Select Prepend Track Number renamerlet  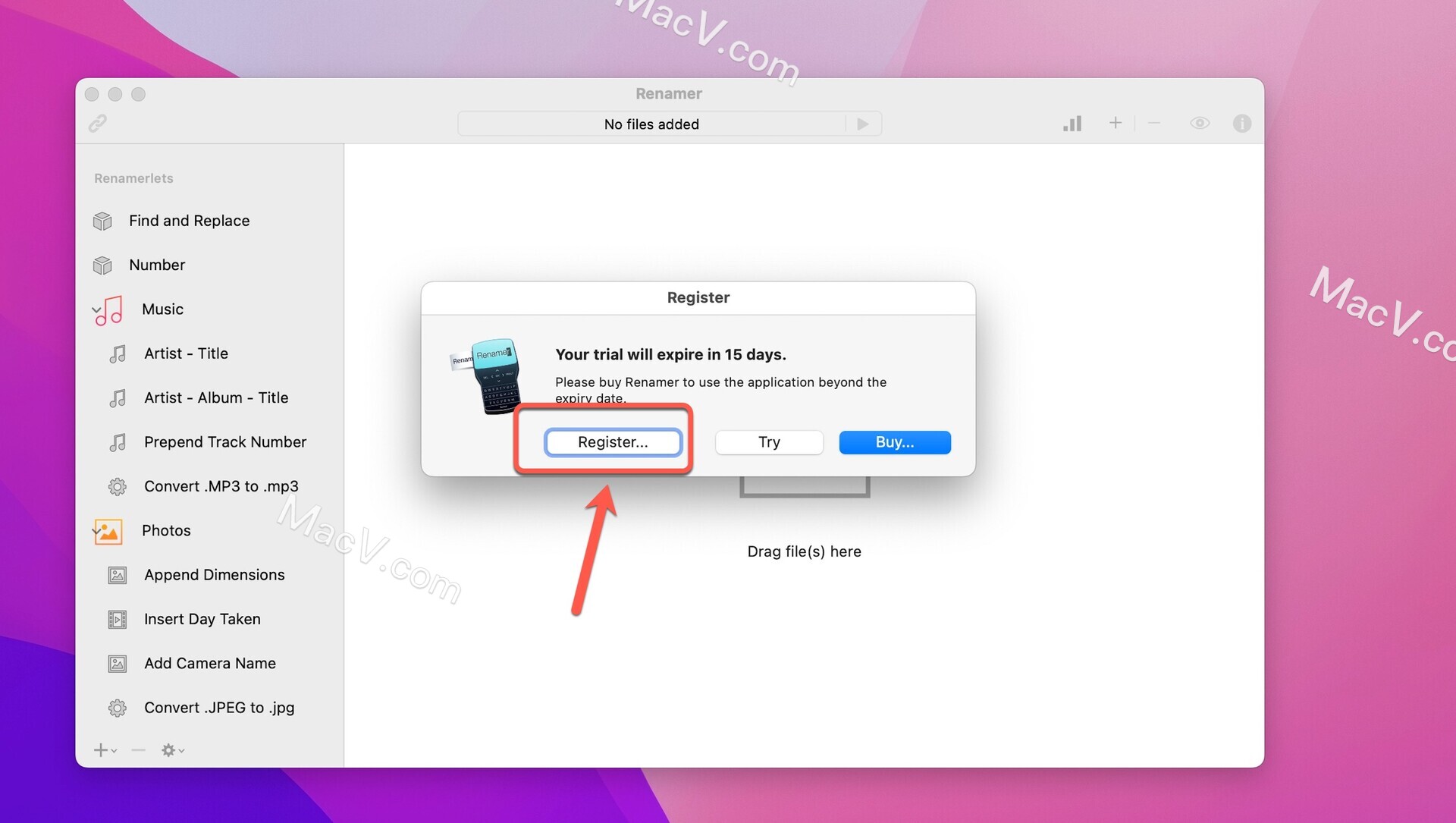pos(225,442)
